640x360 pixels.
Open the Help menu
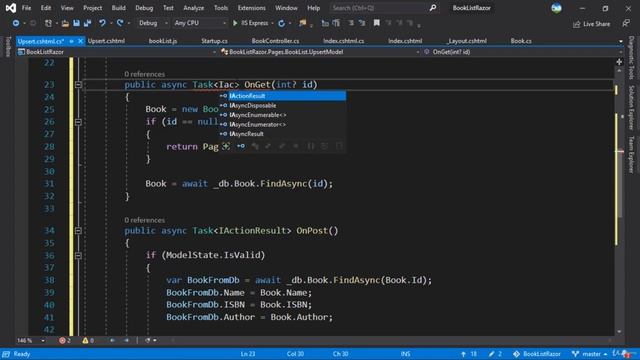point(313,8)
